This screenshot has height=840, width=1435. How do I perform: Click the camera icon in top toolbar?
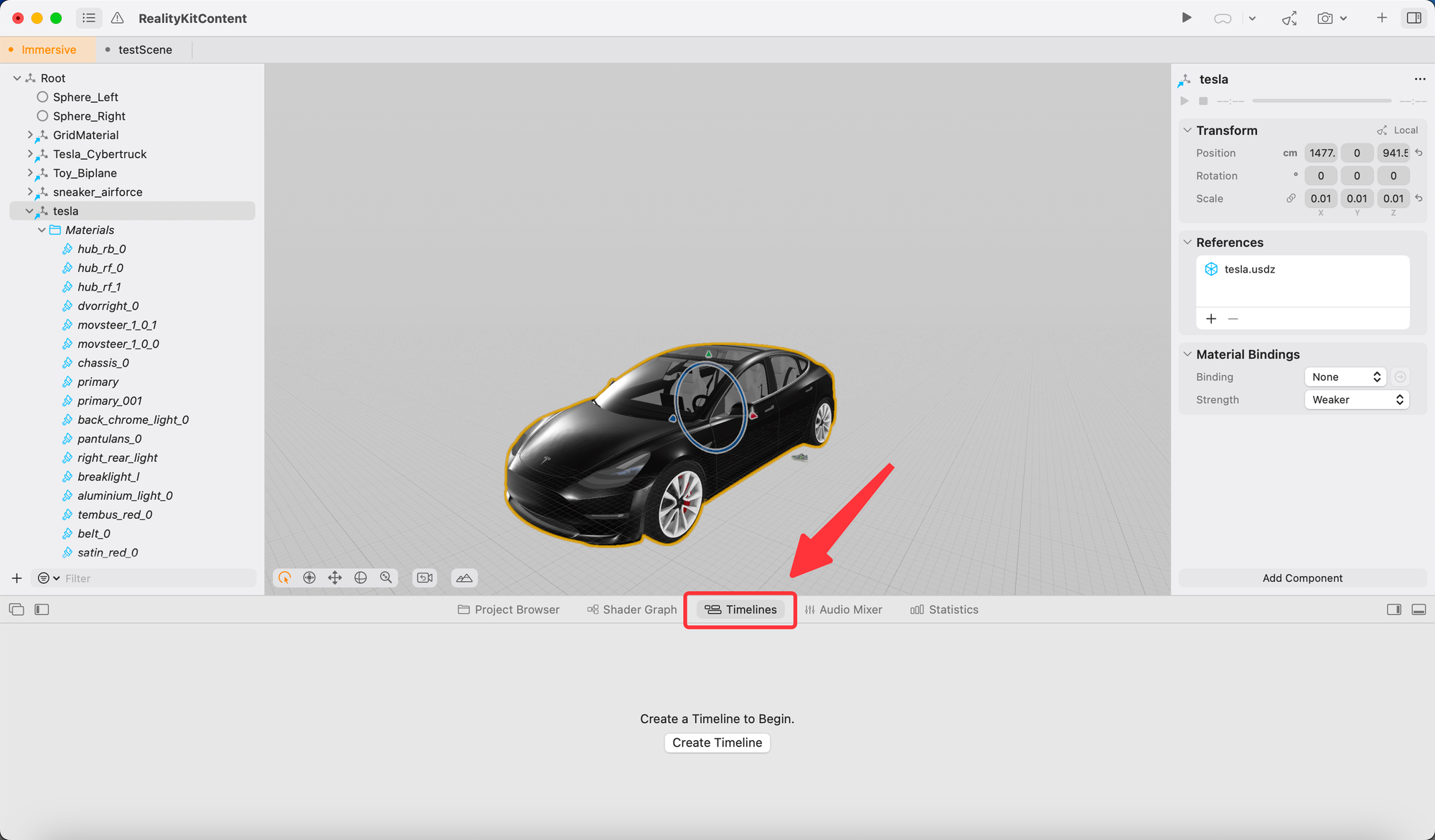[1325, 19]
